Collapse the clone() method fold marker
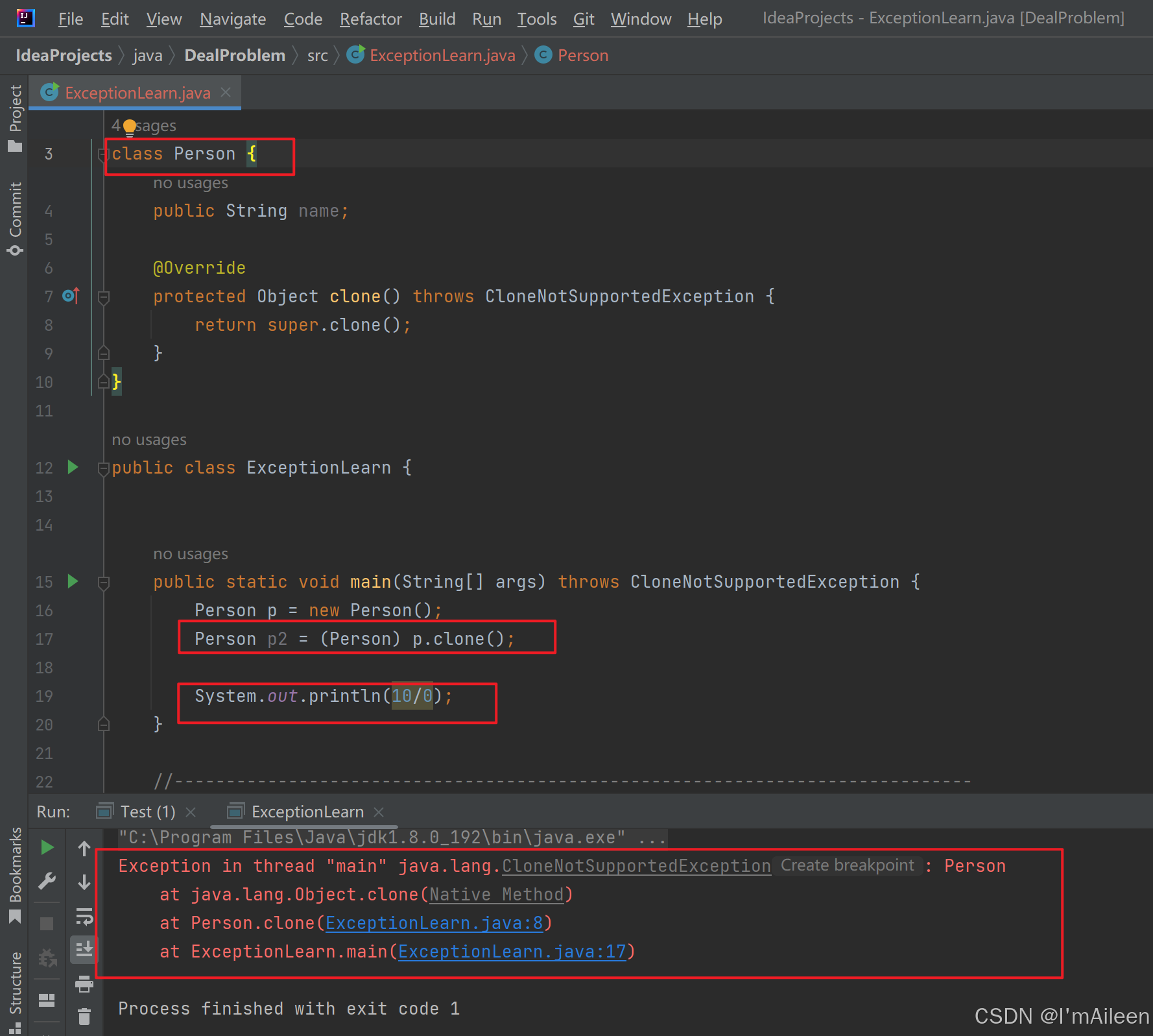The height and width of the screenshot is (1036, 1153). tap(103, 297)
